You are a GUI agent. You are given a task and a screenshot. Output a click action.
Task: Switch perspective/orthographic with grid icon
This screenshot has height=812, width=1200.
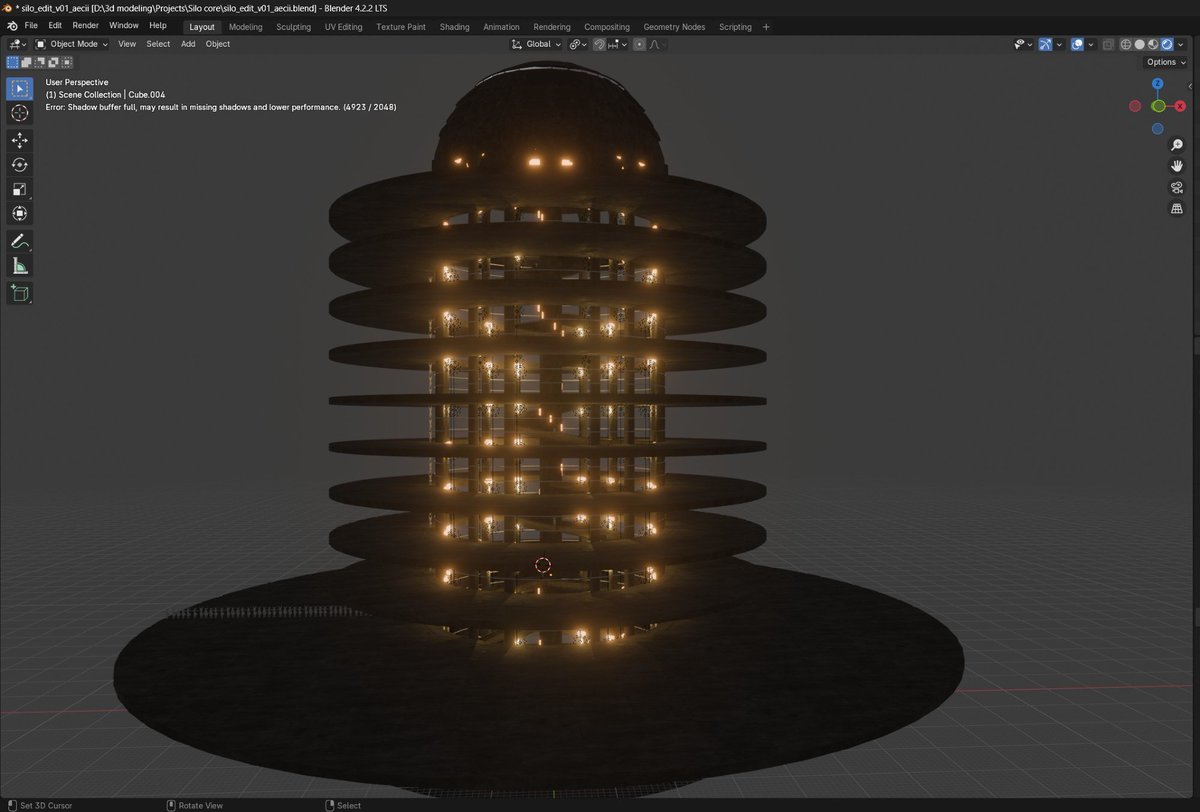click(1177, 208)
